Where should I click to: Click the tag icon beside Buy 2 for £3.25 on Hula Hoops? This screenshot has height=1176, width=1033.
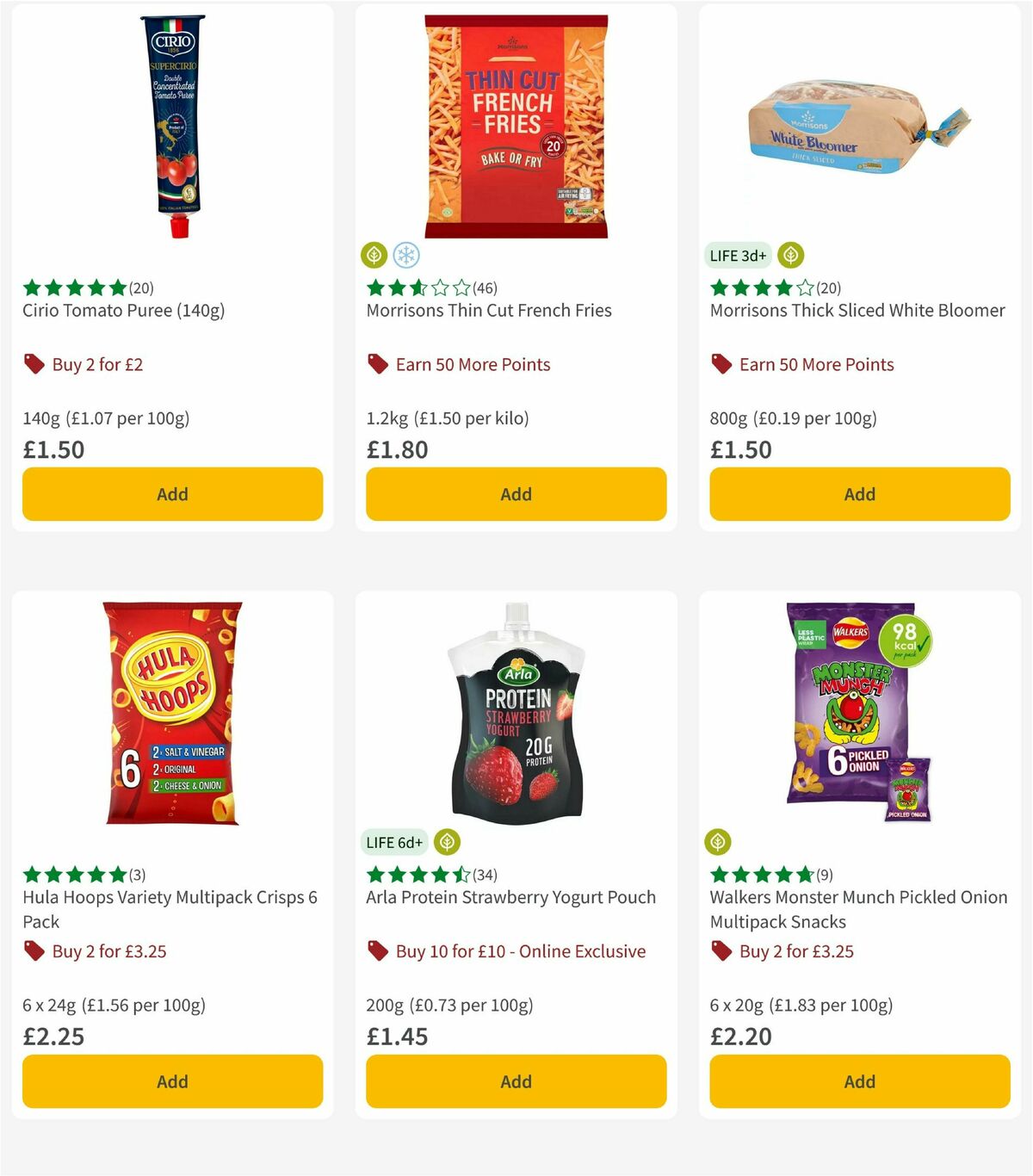pos(34,951)
